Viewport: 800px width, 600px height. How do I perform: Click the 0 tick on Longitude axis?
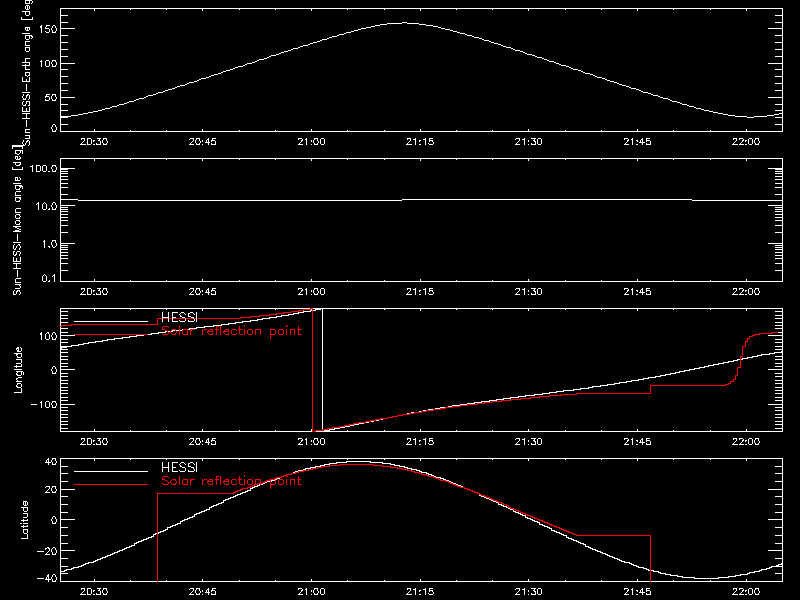coord(55,370)
